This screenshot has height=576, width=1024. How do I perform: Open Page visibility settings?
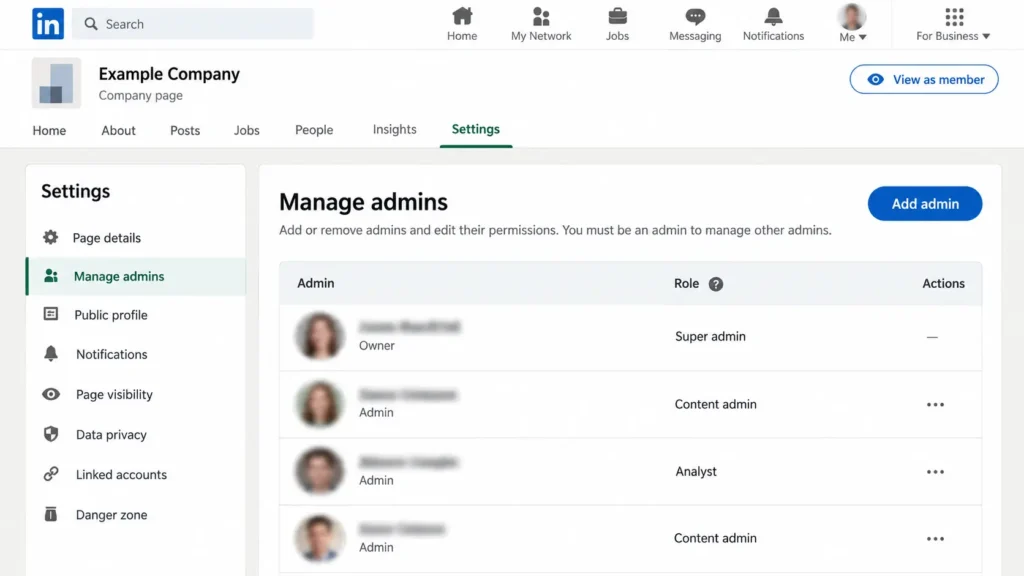[114, 394]
